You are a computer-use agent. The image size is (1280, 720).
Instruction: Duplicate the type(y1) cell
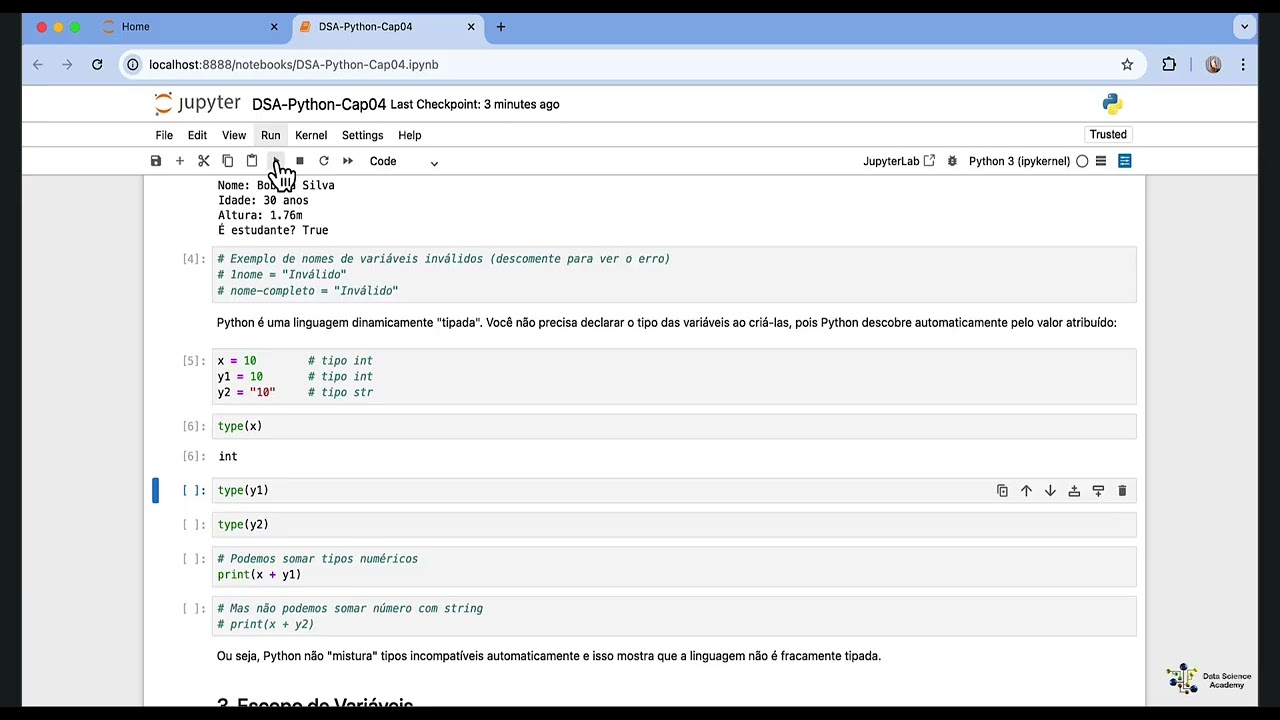click(1002, 491)
